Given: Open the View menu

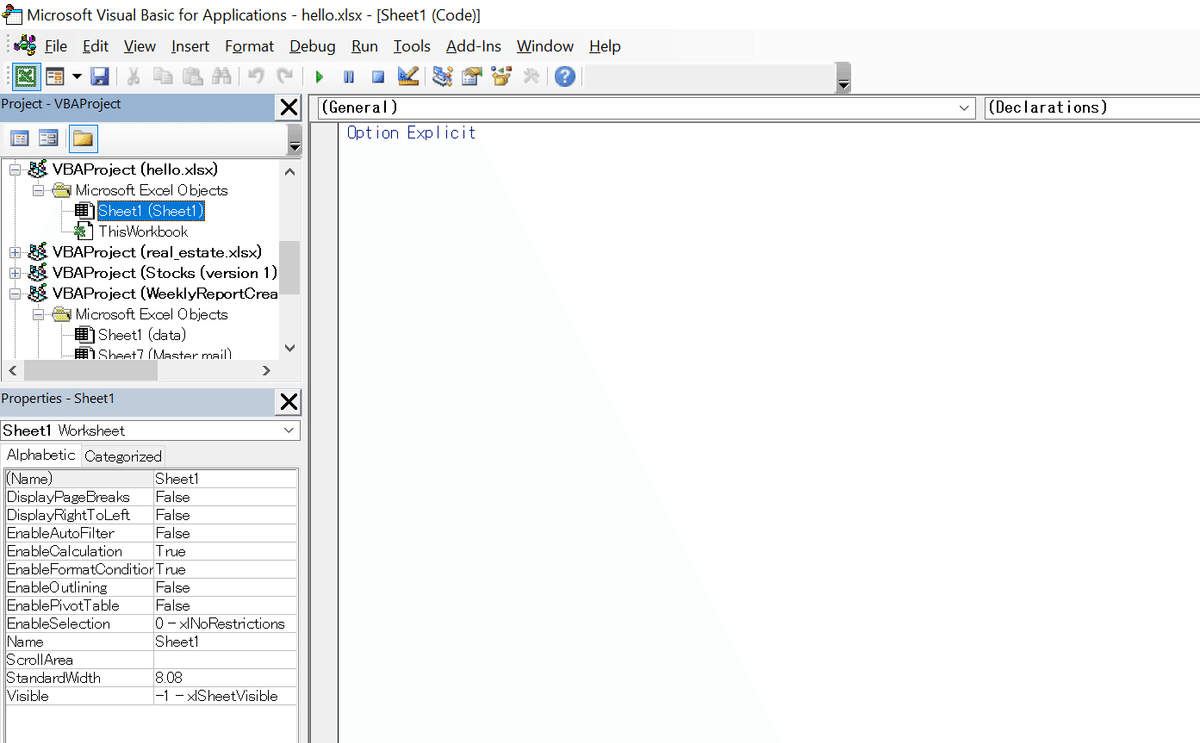Looking at the screenshot, I should click(x=140, y=46).
